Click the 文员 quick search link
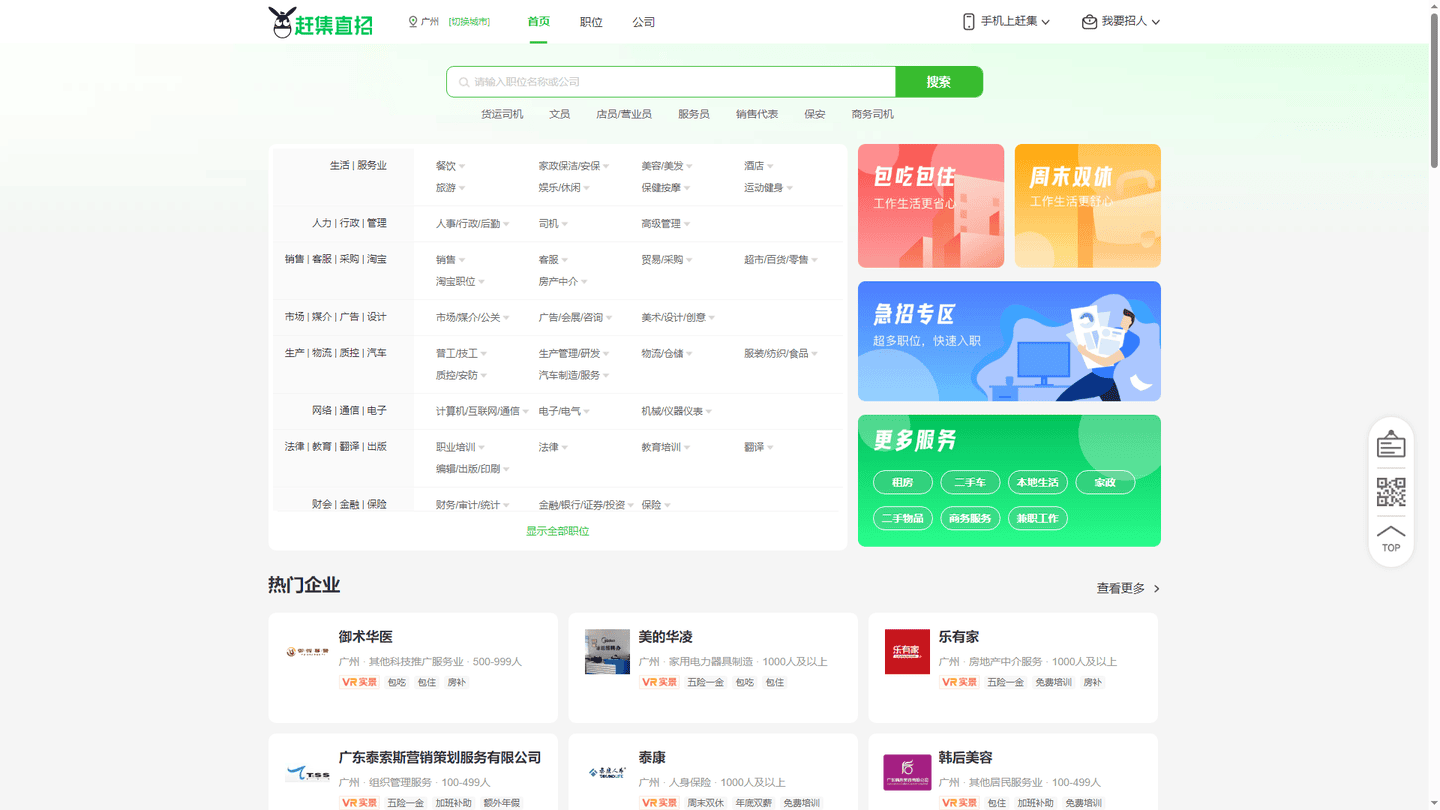Image resolution: width=1440 pixels, height=810 pixels. [560, 114]
